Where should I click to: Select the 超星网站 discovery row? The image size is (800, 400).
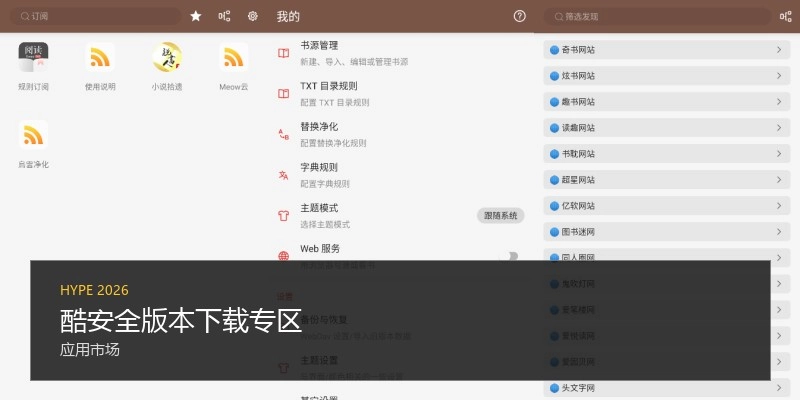667,180
